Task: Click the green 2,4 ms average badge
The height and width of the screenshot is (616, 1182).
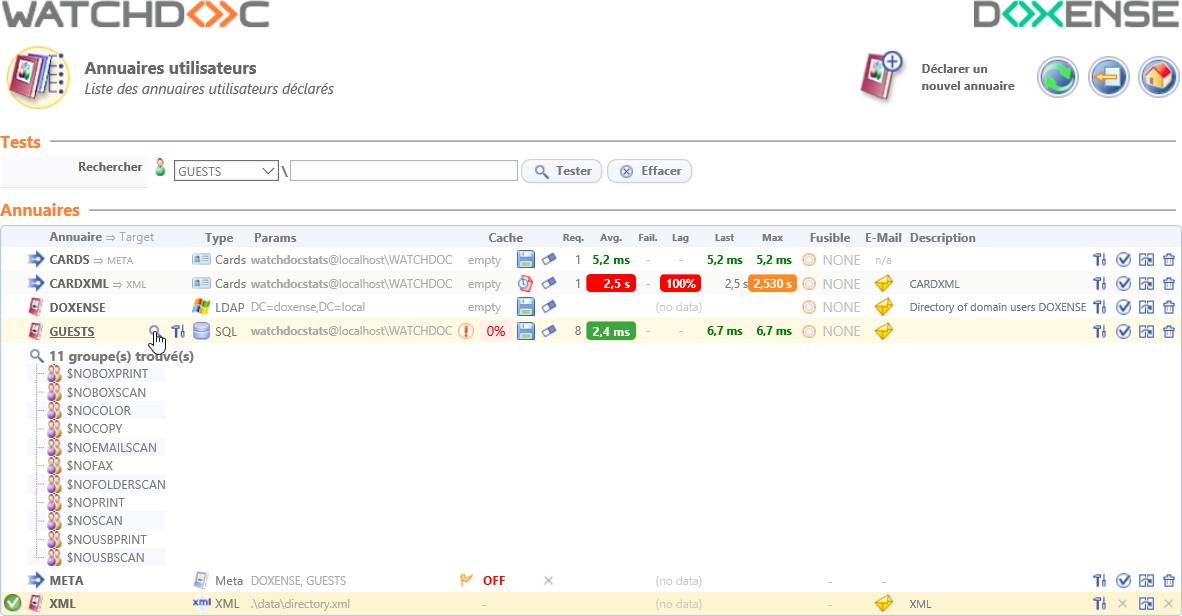Action: [611, 332]
